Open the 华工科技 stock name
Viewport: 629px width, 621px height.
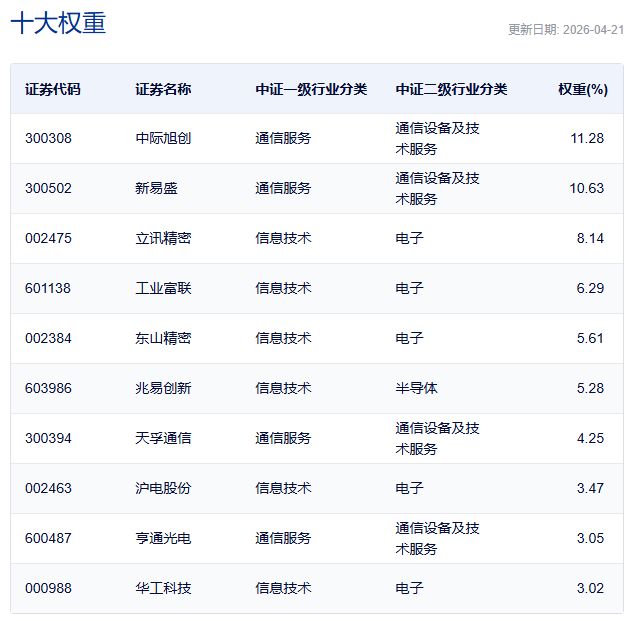tap(163, 588)
